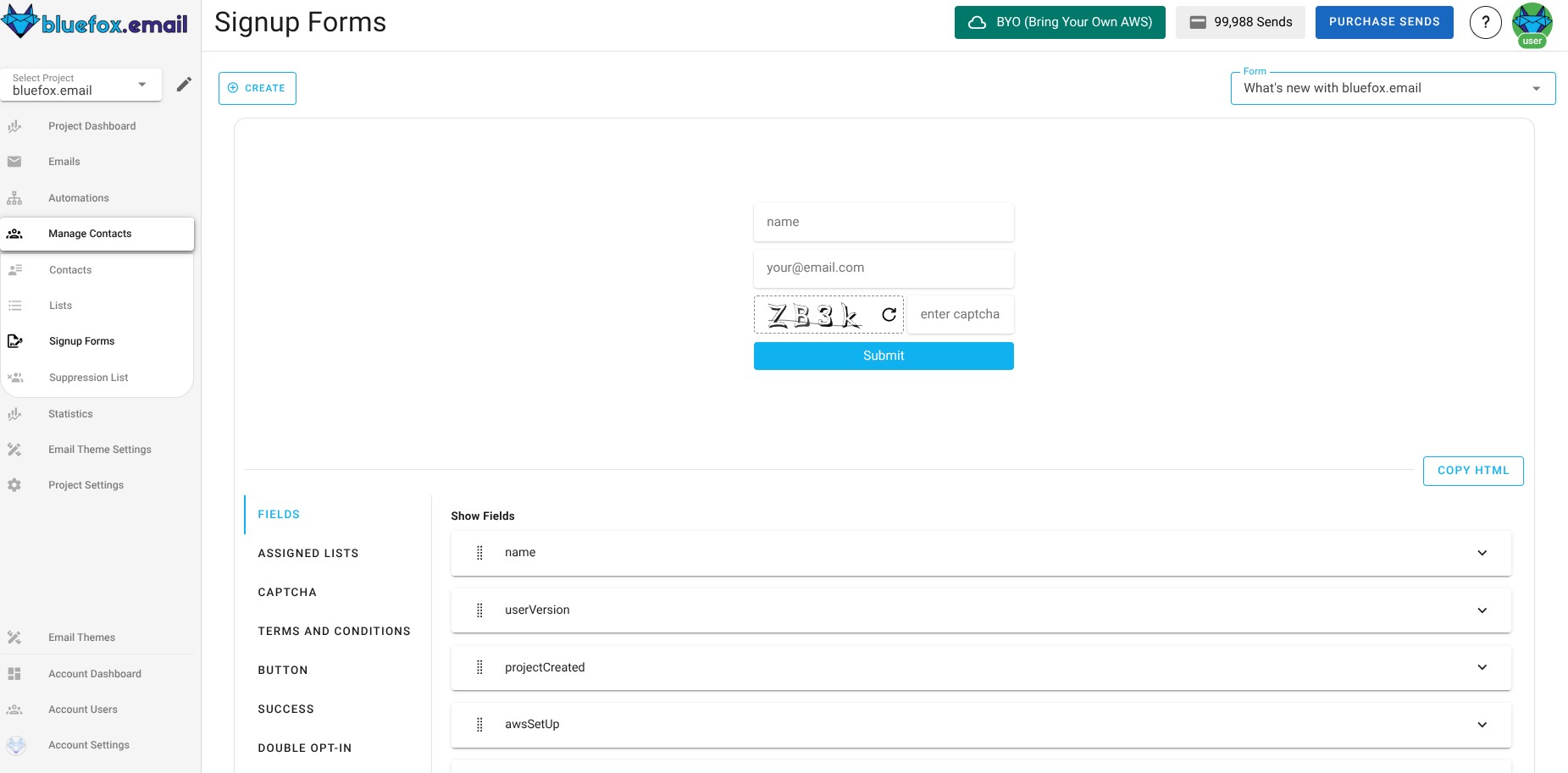Expand the userVersion field options
Screen dimensions: 1568x773
pos(1482,610)
